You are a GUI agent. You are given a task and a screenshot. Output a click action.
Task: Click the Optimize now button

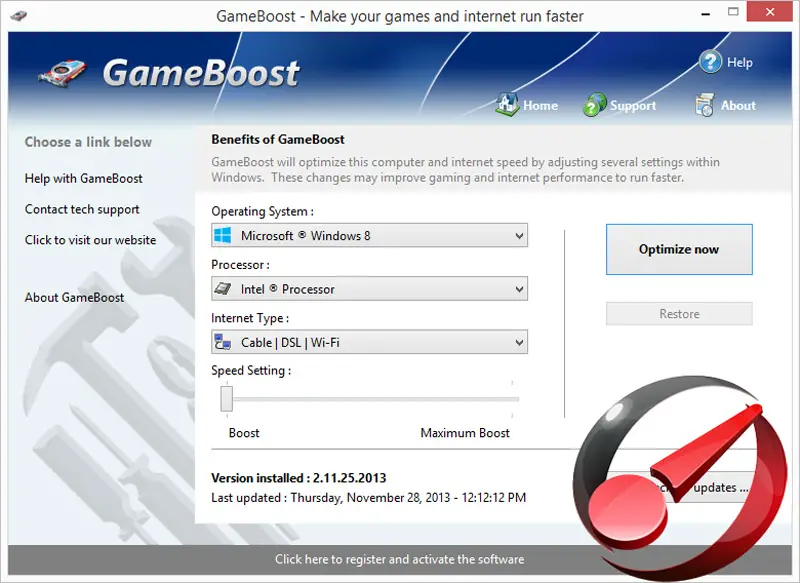(679, 249)
